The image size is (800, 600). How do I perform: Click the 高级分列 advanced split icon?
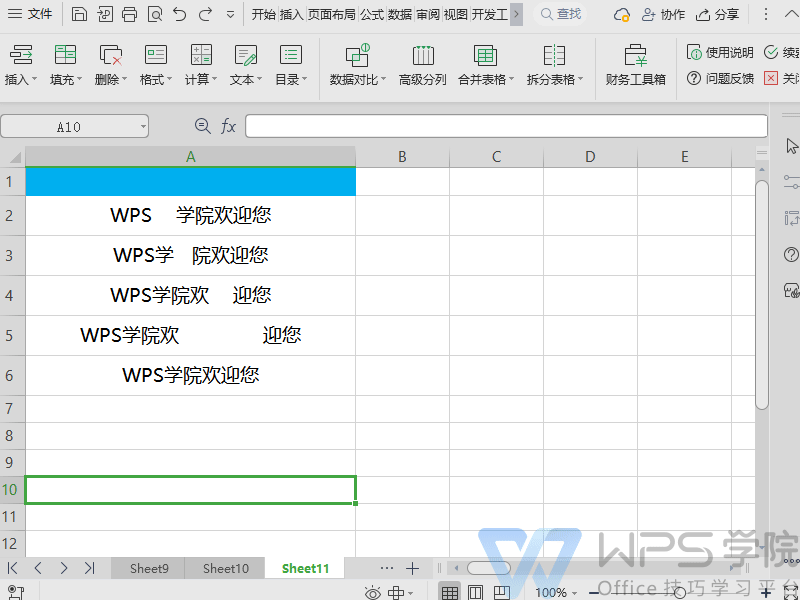pyautogui.click(x=422, y=65)
